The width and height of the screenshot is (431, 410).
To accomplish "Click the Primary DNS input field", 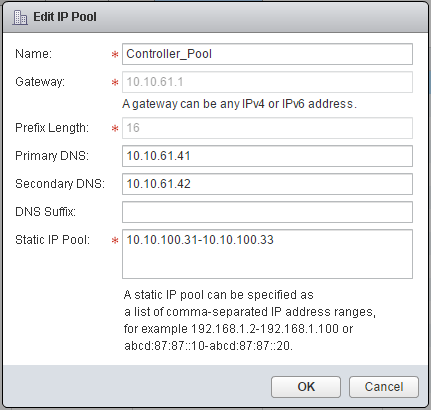I will [x=267, y=156].
